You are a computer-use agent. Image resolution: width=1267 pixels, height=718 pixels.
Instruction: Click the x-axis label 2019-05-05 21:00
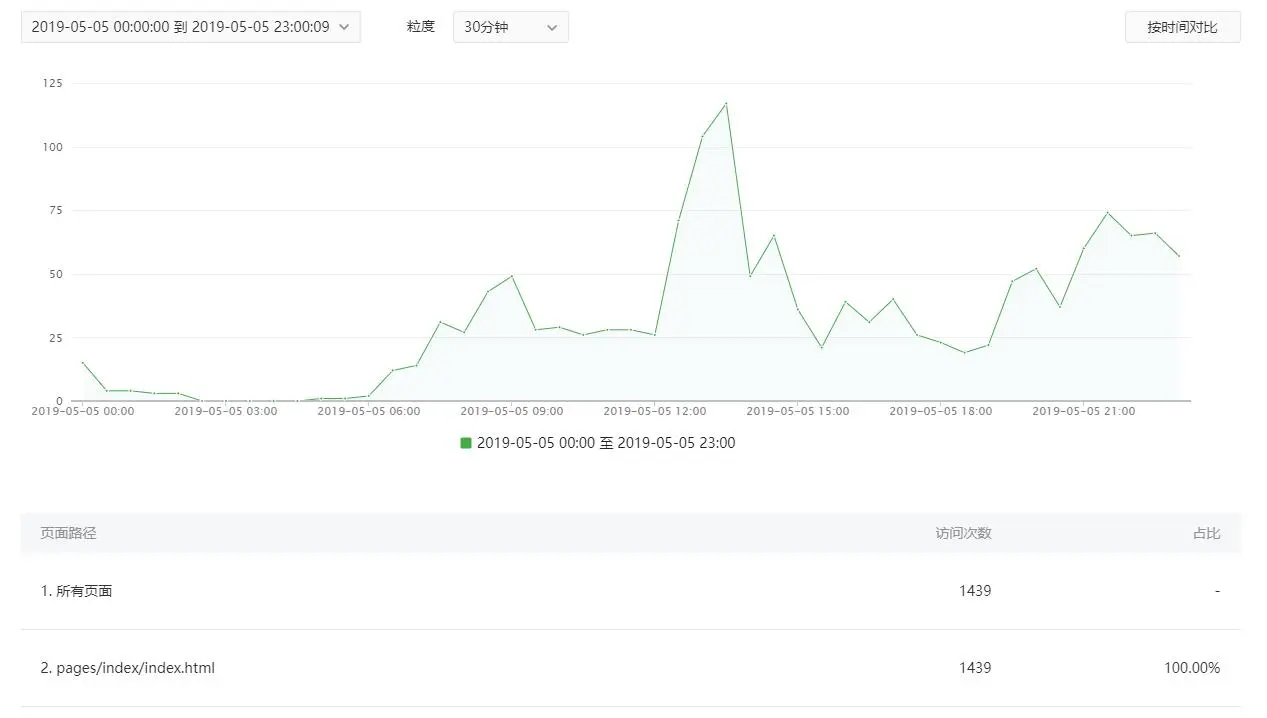point(1083,411)
